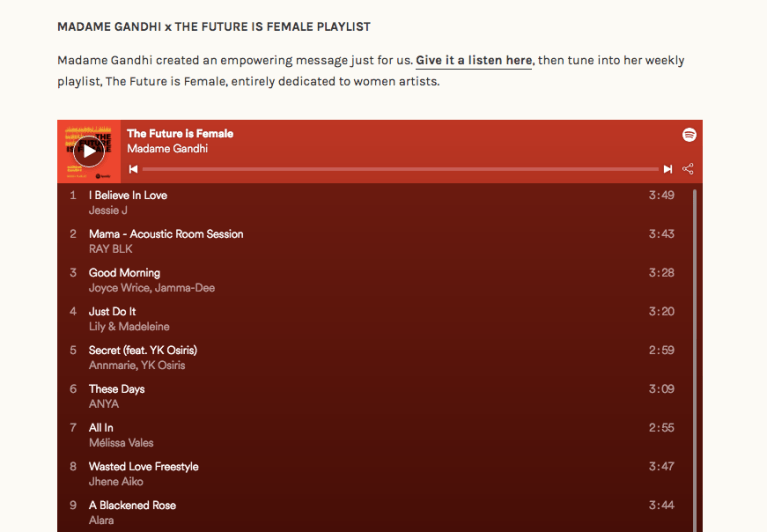Open the 'Give it a listen here' link
Screen dimensions: 767x532
click(x=474, y=61)
